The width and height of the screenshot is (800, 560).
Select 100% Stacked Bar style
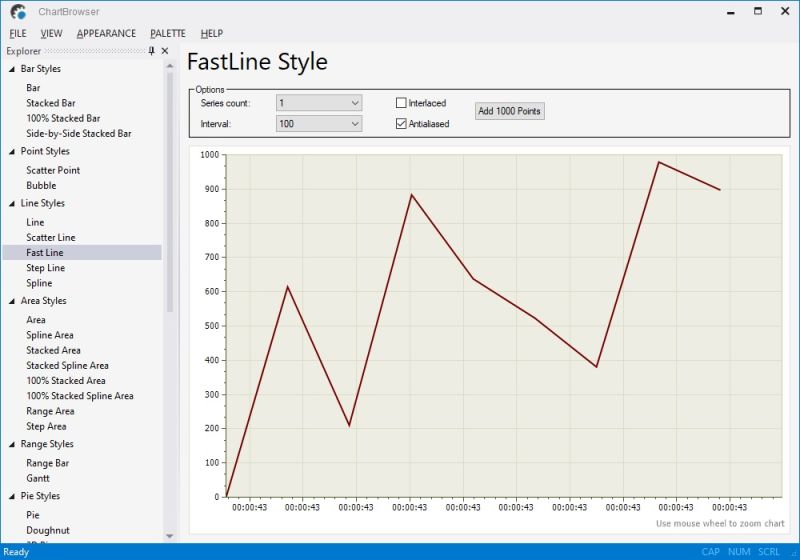point(63,118)
